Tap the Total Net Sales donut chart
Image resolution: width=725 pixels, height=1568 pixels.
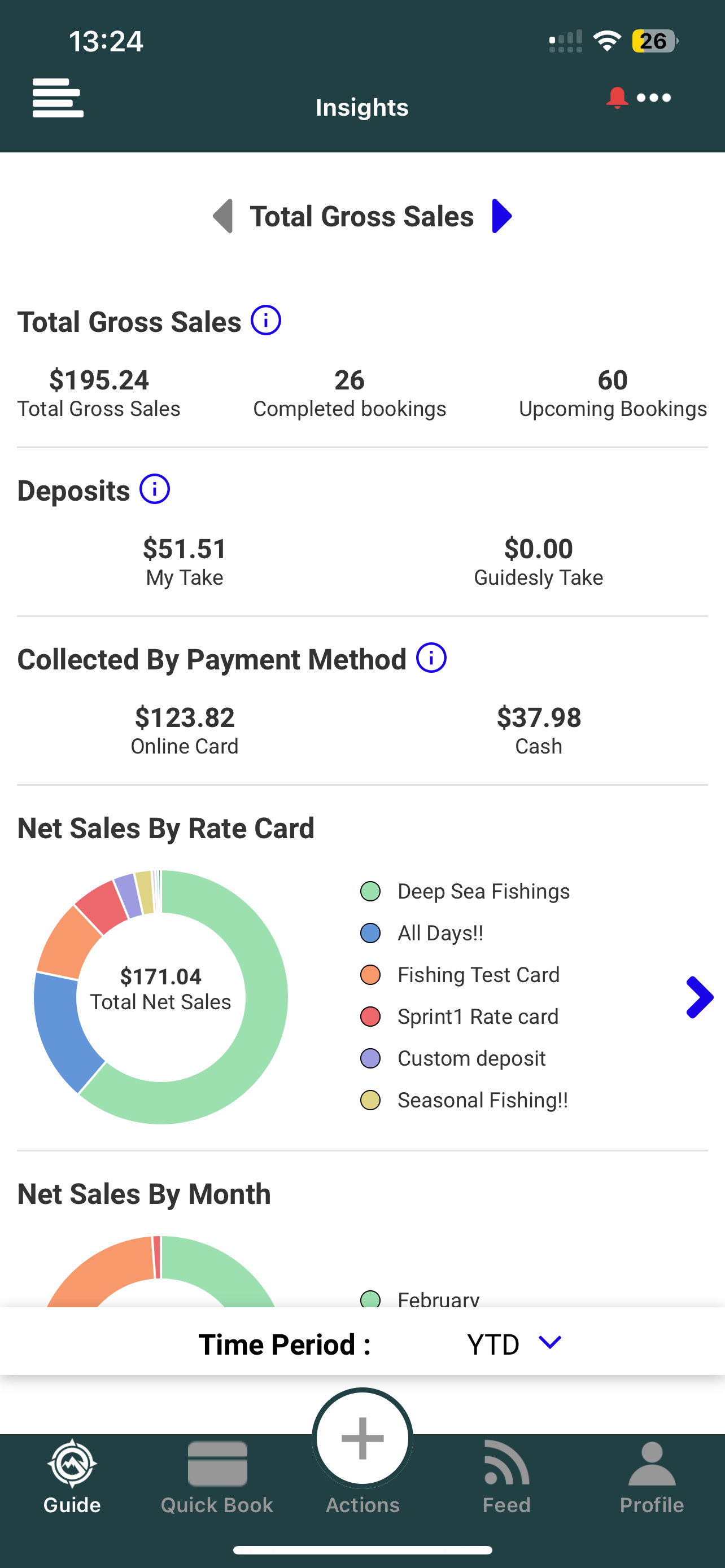coord(161,997)
